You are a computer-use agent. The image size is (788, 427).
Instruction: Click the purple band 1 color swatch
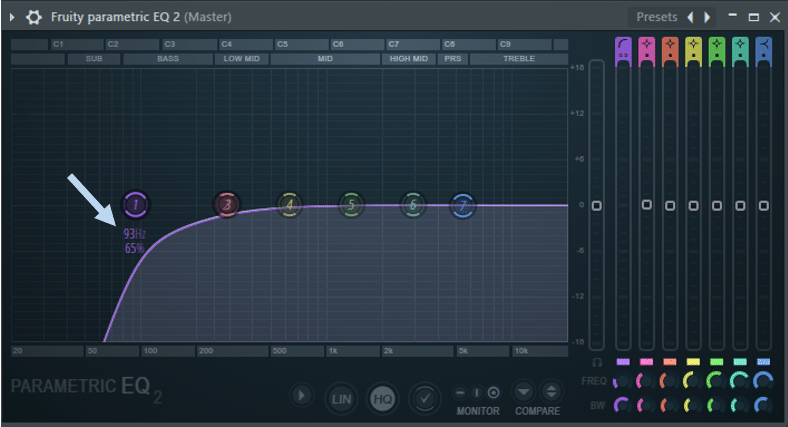click(x=623, y=362)
